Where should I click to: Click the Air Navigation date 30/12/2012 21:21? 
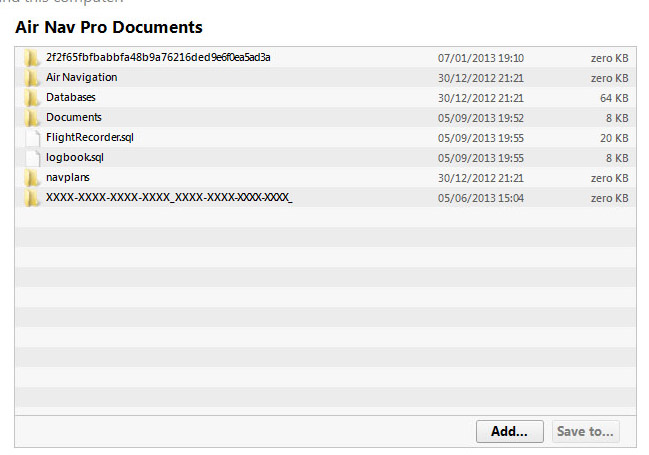click(x=481, y=78)
